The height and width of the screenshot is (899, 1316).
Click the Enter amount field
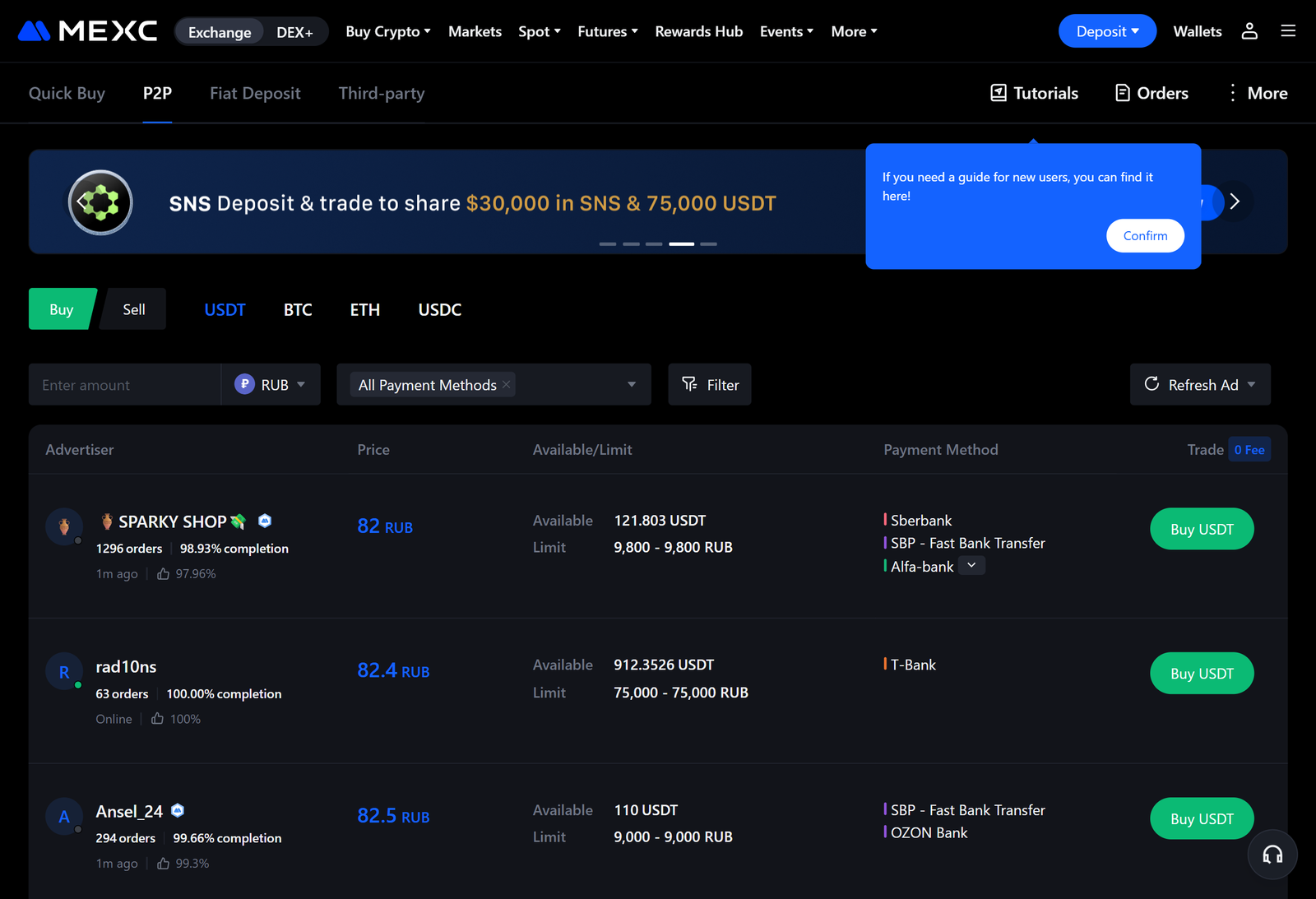click(x=124, y=385)
